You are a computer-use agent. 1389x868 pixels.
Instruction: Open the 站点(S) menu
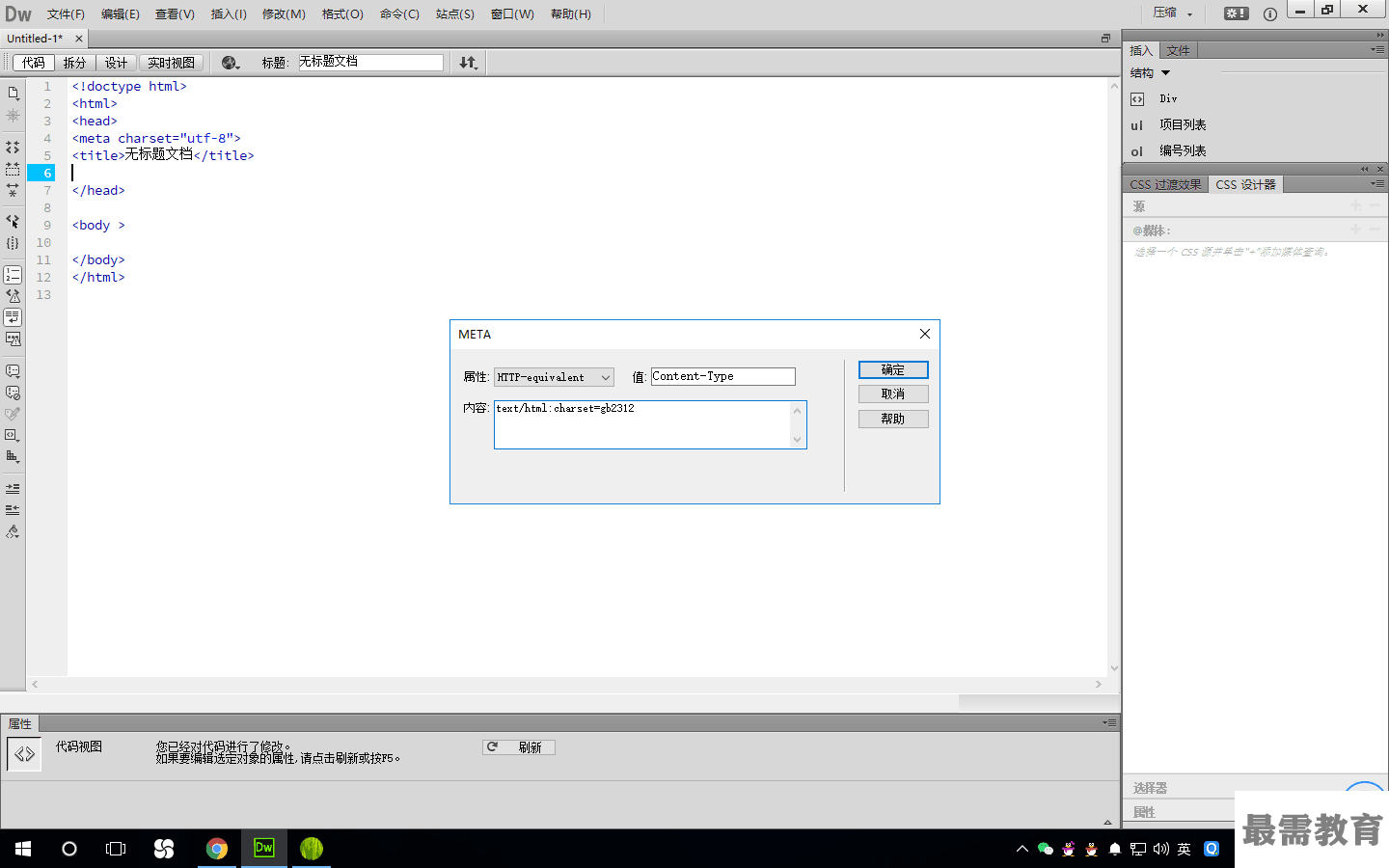click(x=455, y=14)
